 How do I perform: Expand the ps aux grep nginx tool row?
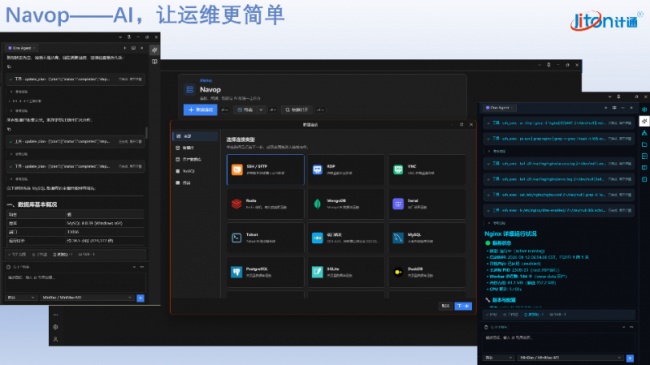click(x=559, y=139)
